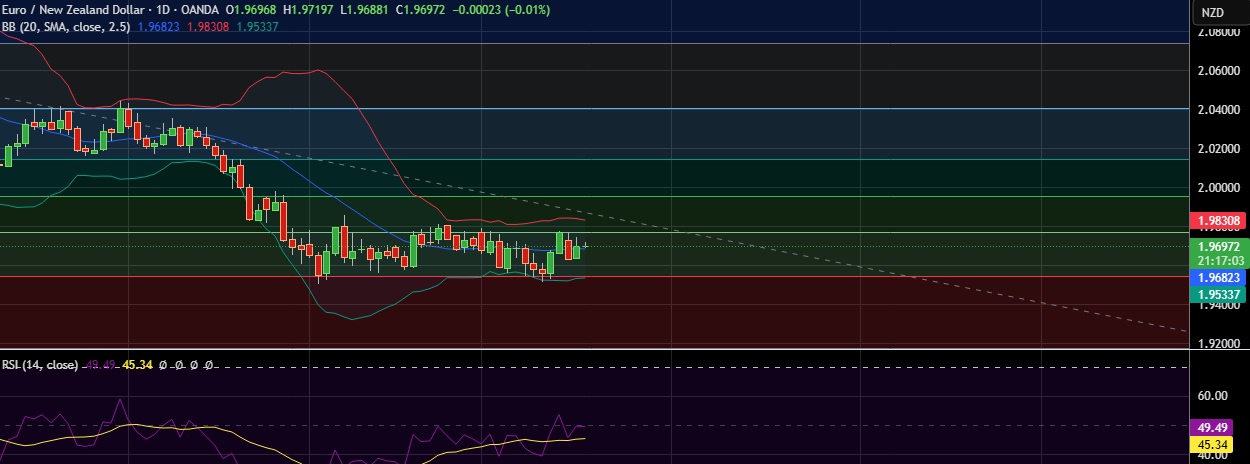
Task: Click the 1.92000 price scale tick
Action: [1219, 344]
